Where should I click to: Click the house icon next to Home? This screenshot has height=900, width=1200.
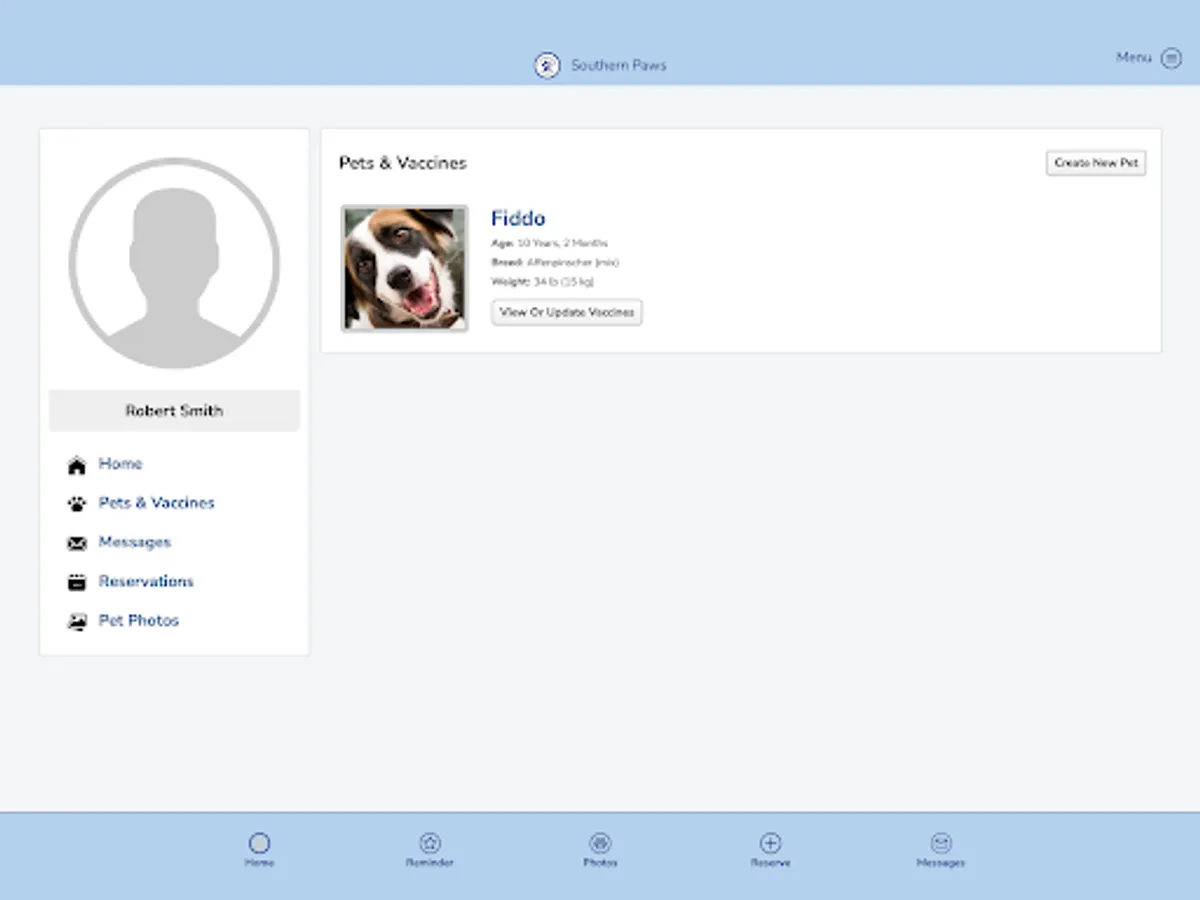[x=77, y=464]
